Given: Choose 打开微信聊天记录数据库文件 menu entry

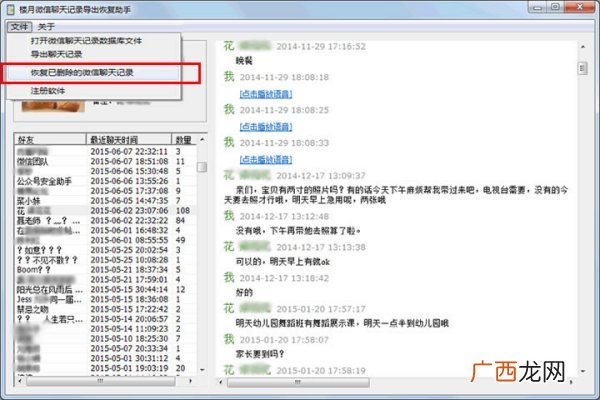Looking at the screenshot, I should pos(86,41).
